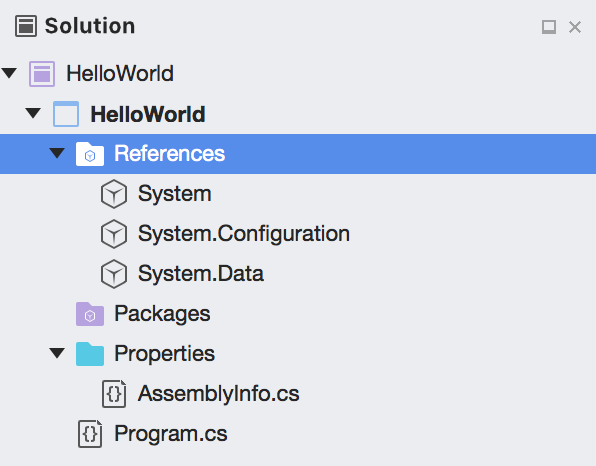Click the blue HelloWorld project icon
Image resolution: width=596 pixels, height=466 pixels.
(66, 114)
